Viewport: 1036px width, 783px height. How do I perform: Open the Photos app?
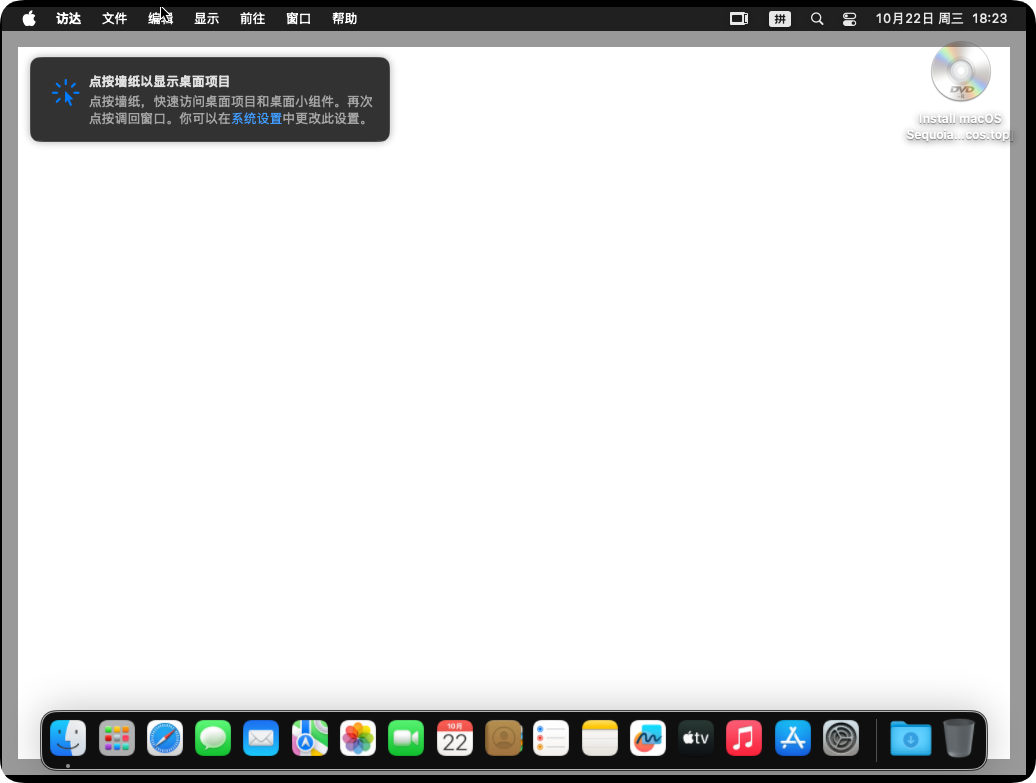(x=357, y=738)
